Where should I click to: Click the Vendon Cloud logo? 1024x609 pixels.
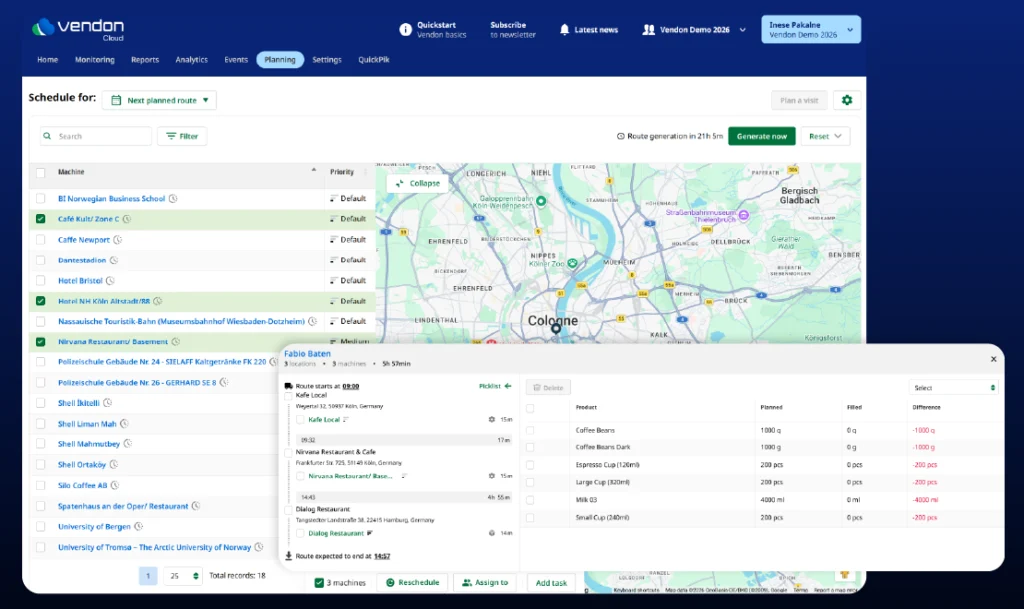tap(78, 29)
